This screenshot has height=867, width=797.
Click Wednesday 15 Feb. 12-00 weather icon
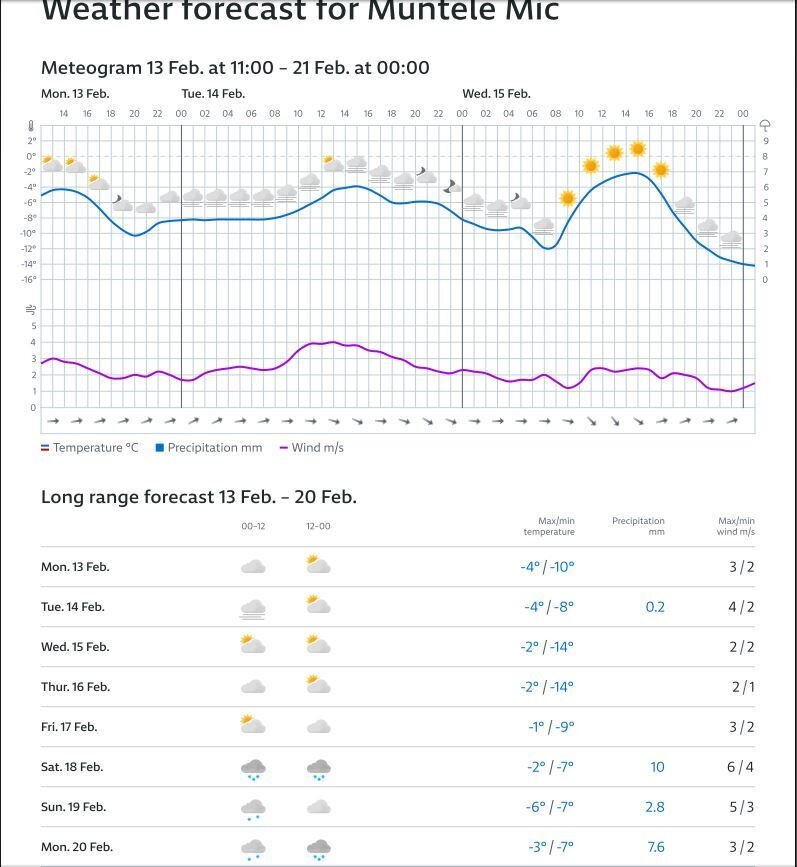[x=318, y=645]
